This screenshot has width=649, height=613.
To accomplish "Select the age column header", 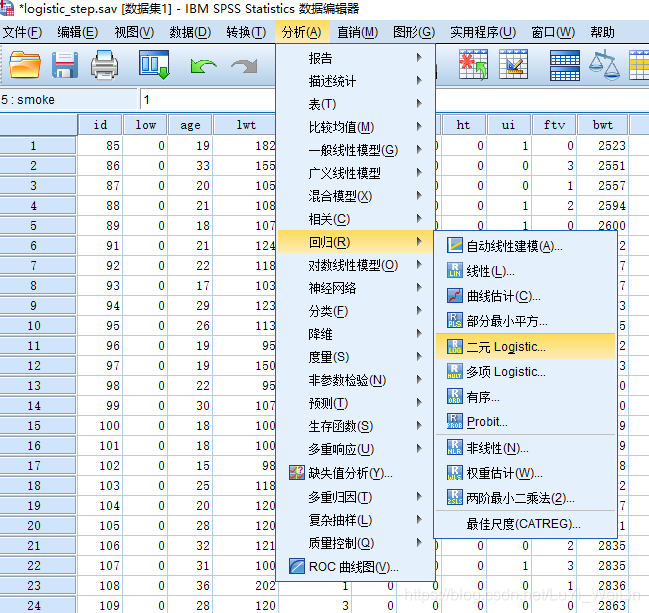I will pyautogui.click(x=190, y=125).
